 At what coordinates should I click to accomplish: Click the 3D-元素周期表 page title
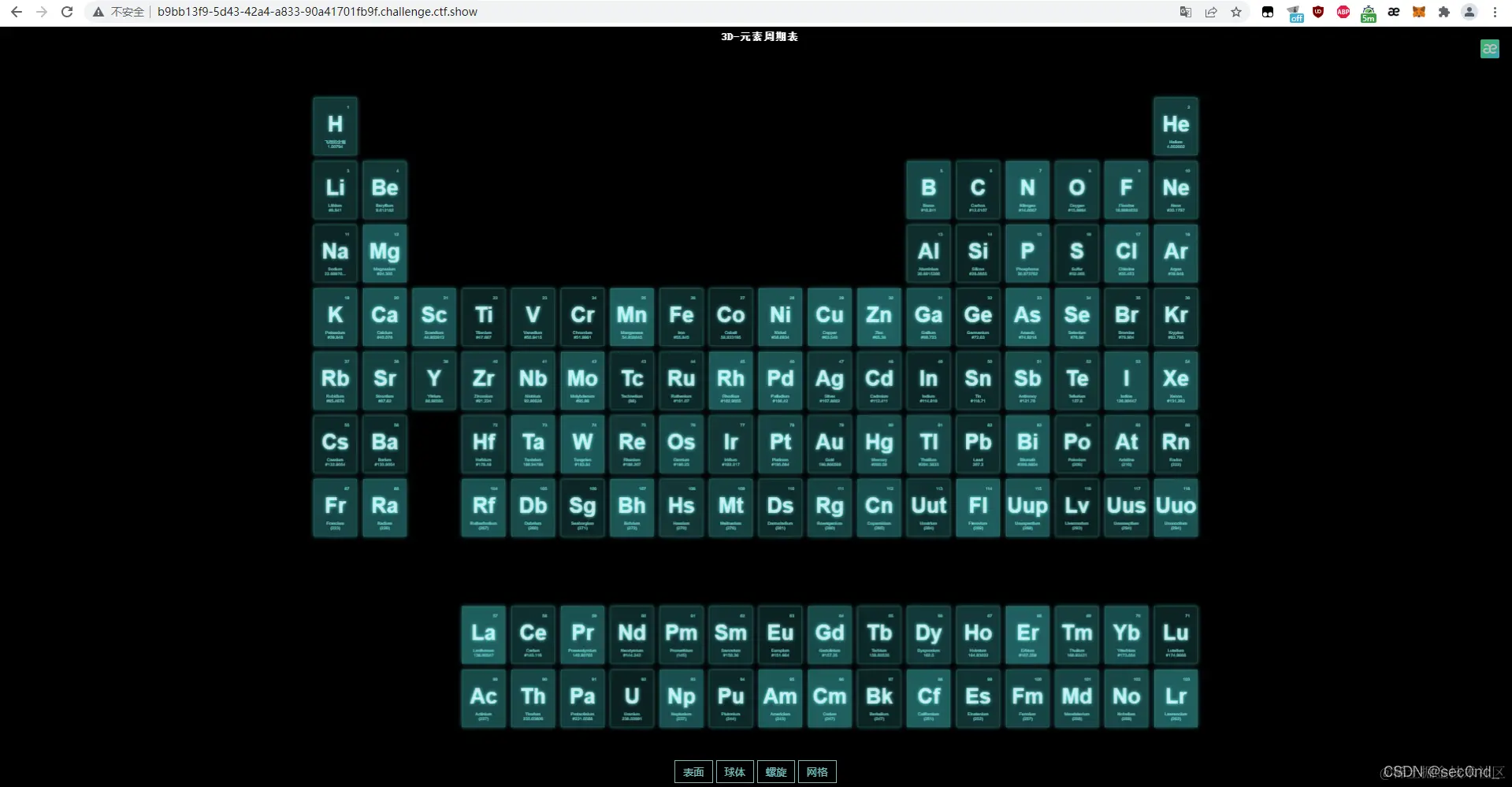[x=760, y=36]
